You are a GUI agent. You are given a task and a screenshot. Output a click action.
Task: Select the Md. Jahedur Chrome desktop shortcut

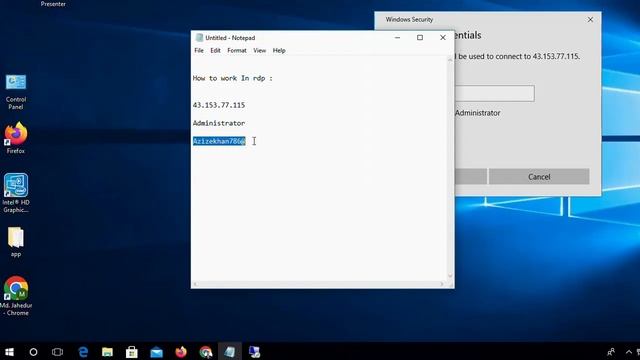pos(16,296)
